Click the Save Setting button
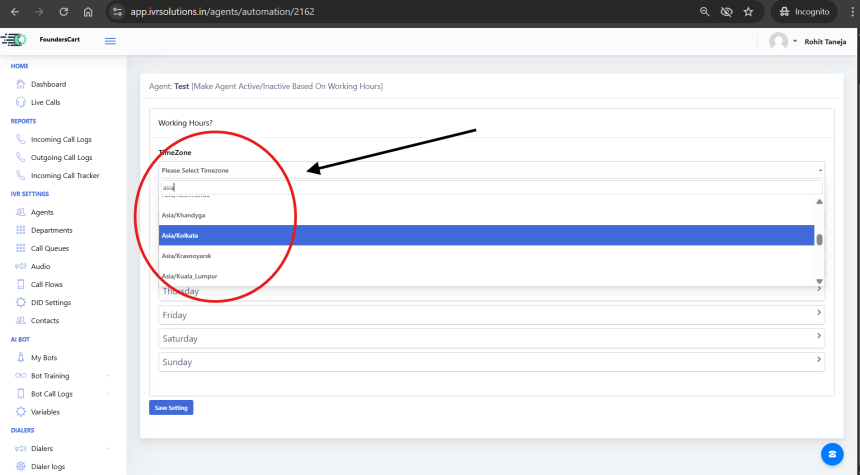This screenshot has height=475, width=860. [170, 408]
